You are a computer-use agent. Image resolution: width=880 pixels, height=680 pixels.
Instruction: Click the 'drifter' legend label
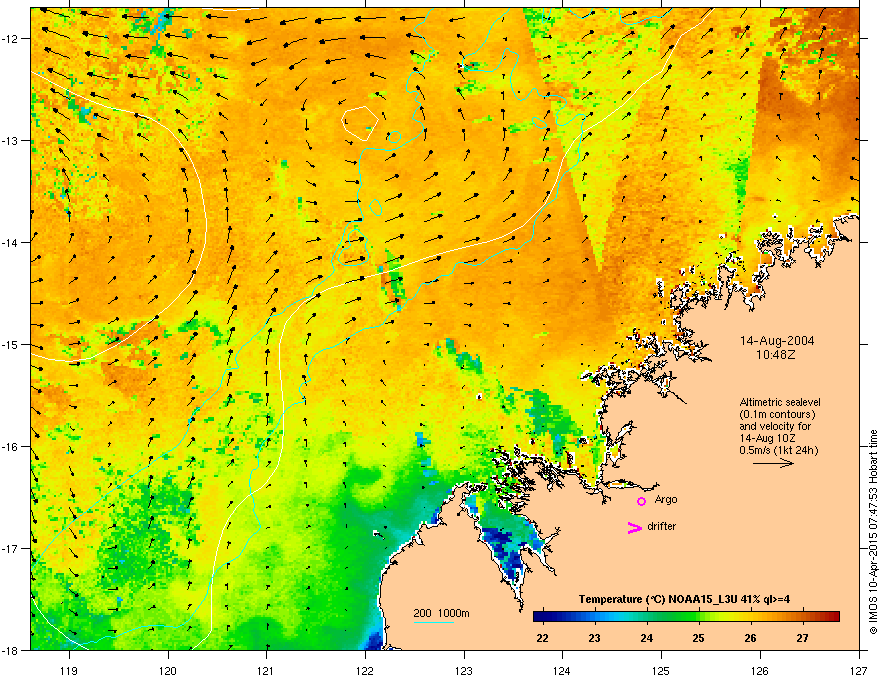[x=661, y=526]
